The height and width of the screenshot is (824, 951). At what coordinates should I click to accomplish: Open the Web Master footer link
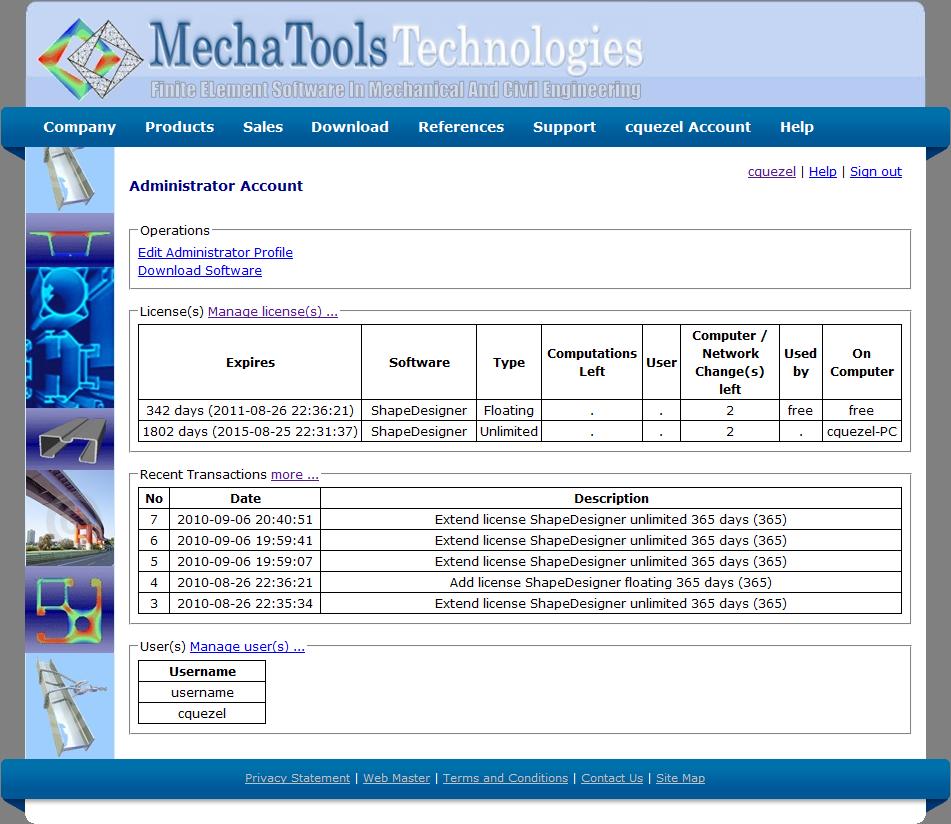click(x=396, y=778)
